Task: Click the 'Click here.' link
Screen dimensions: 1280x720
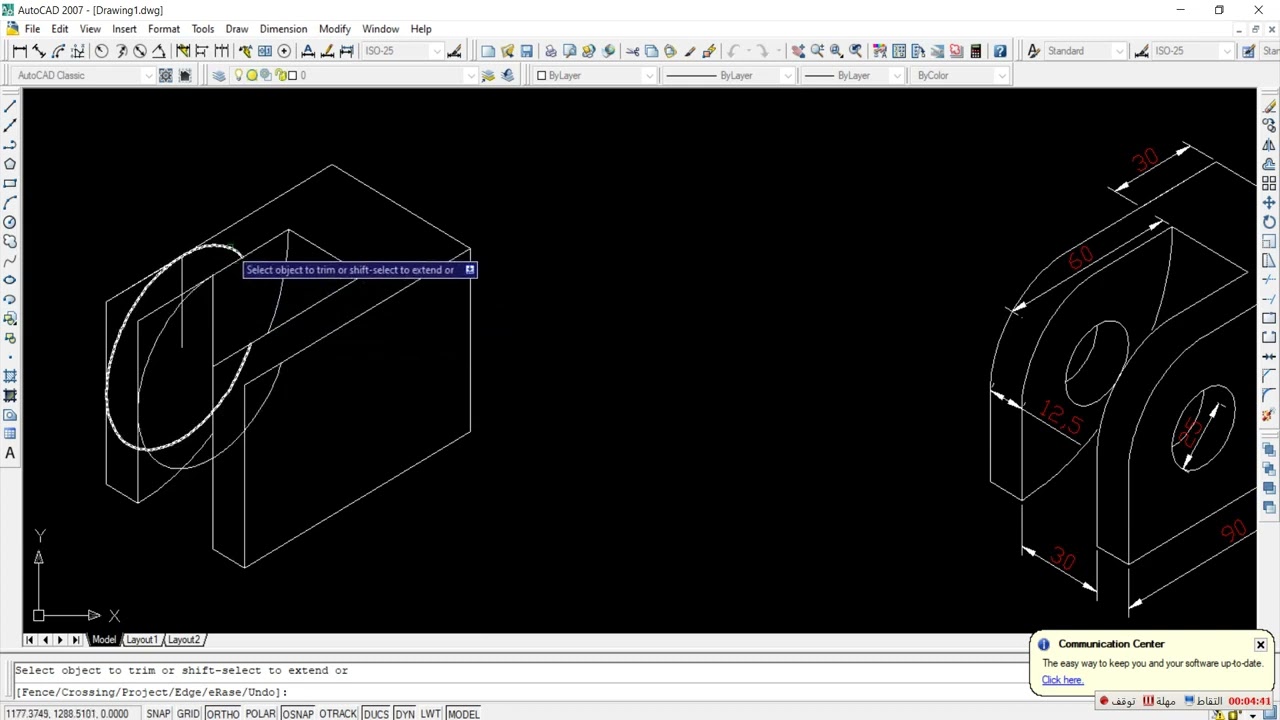Action: tap(1062, 680)
